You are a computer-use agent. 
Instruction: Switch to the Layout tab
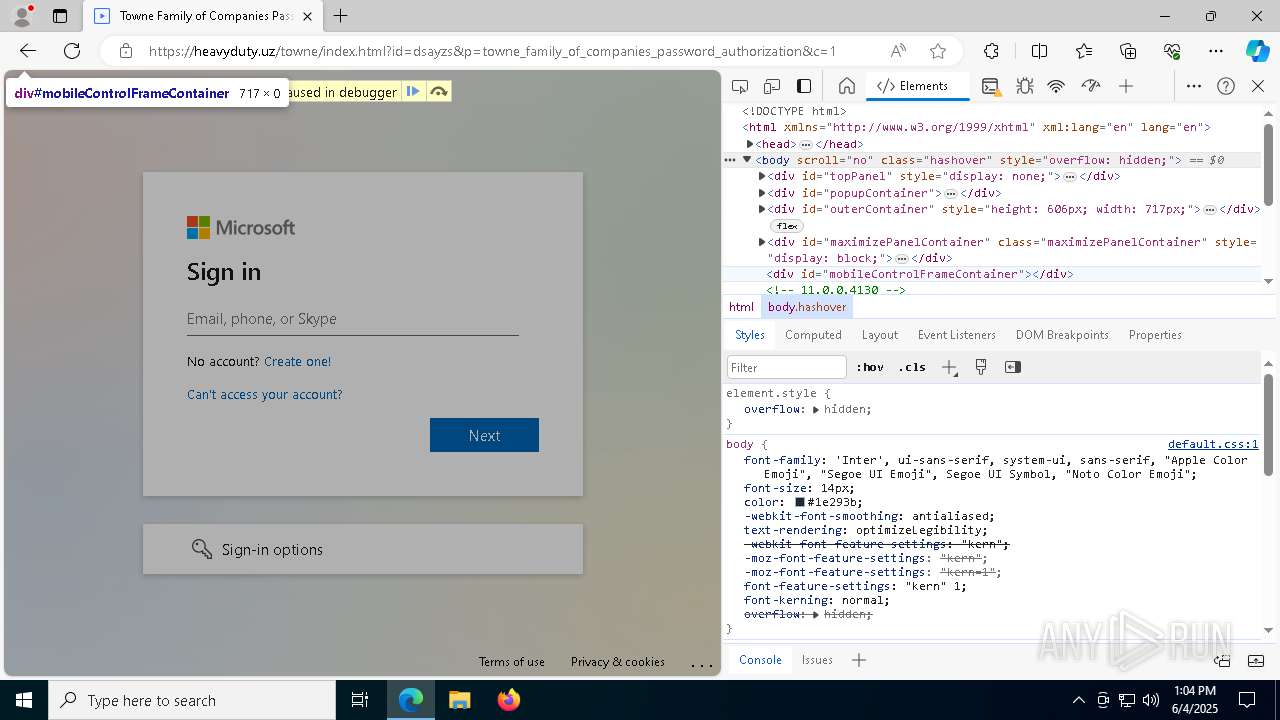click(x=880, y=335)
